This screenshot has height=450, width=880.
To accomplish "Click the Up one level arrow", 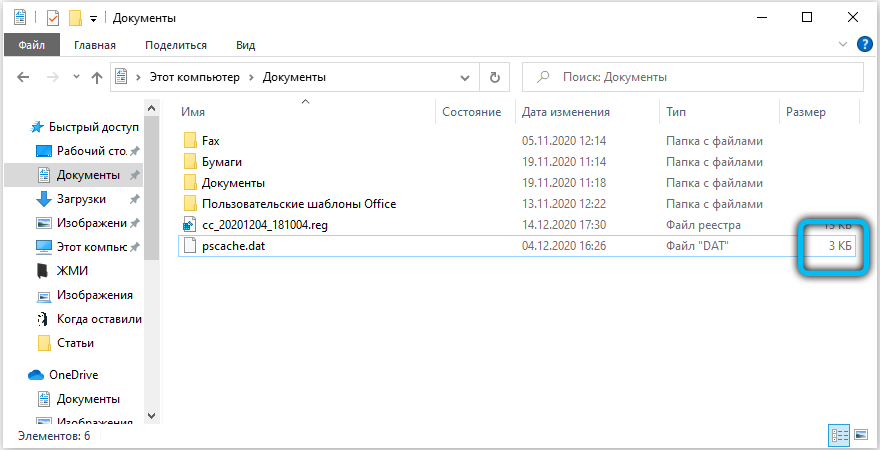I will pos(97,77).
